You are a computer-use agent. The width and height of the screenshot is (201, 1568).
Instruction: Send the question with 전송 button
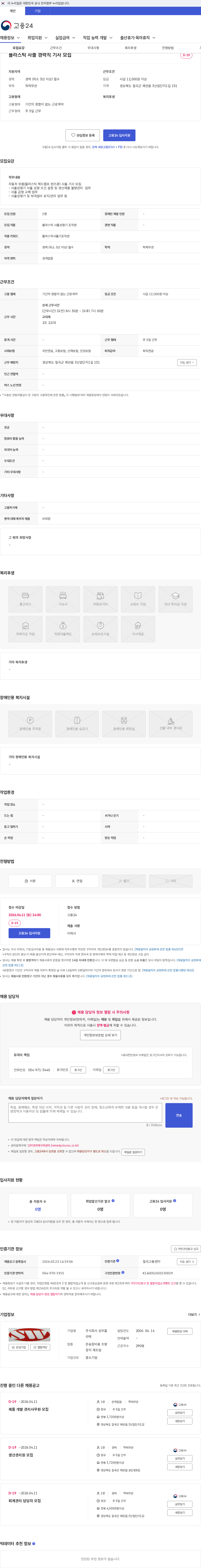179,1115
